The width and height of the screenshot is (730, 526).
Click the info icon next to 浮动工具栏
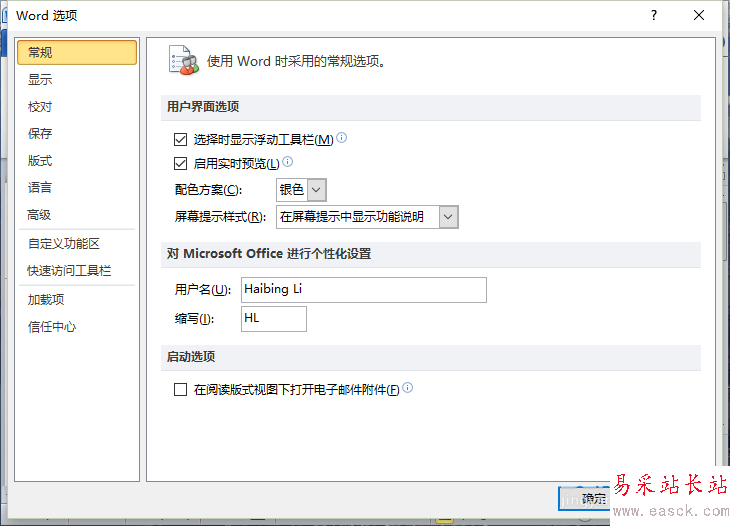coord(342,137)
